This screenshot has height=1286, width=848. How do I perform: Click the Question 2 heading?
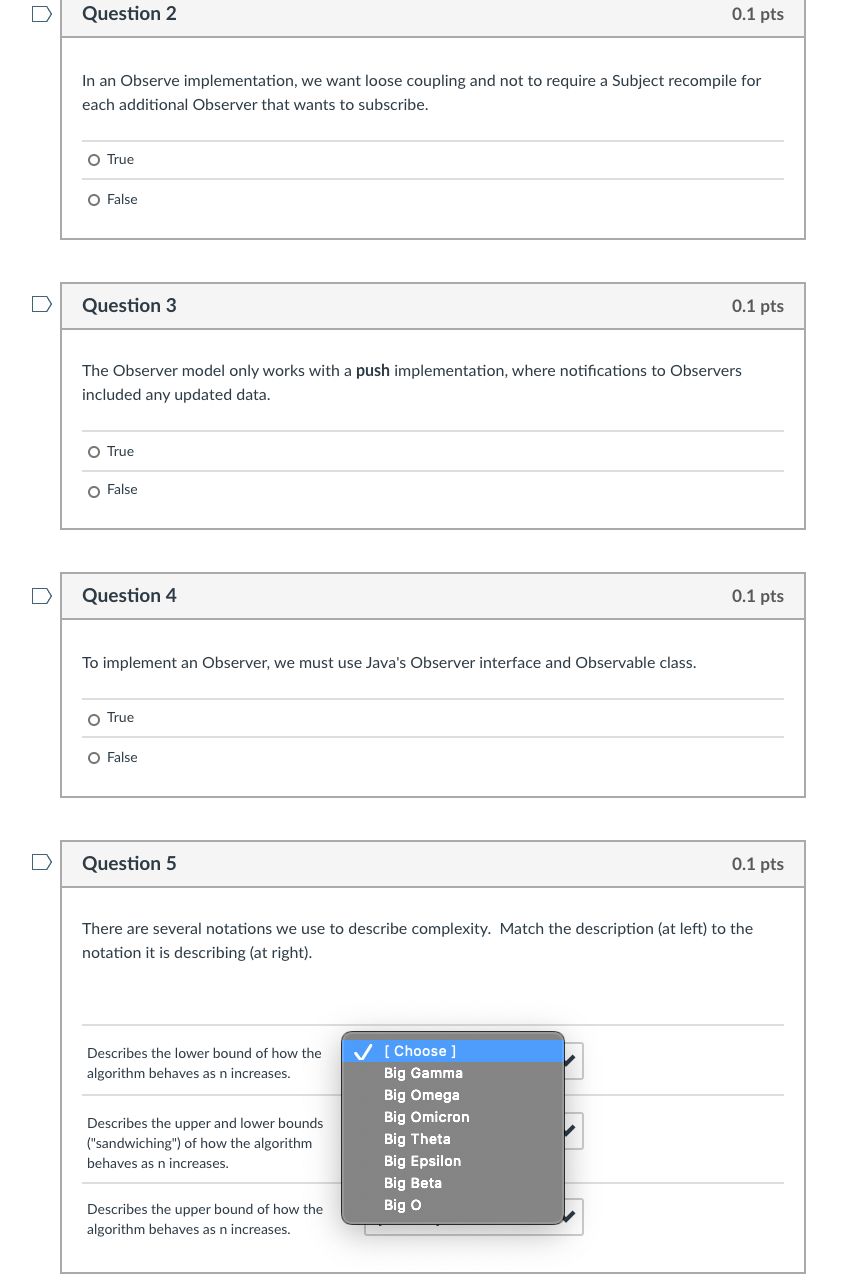129,14
